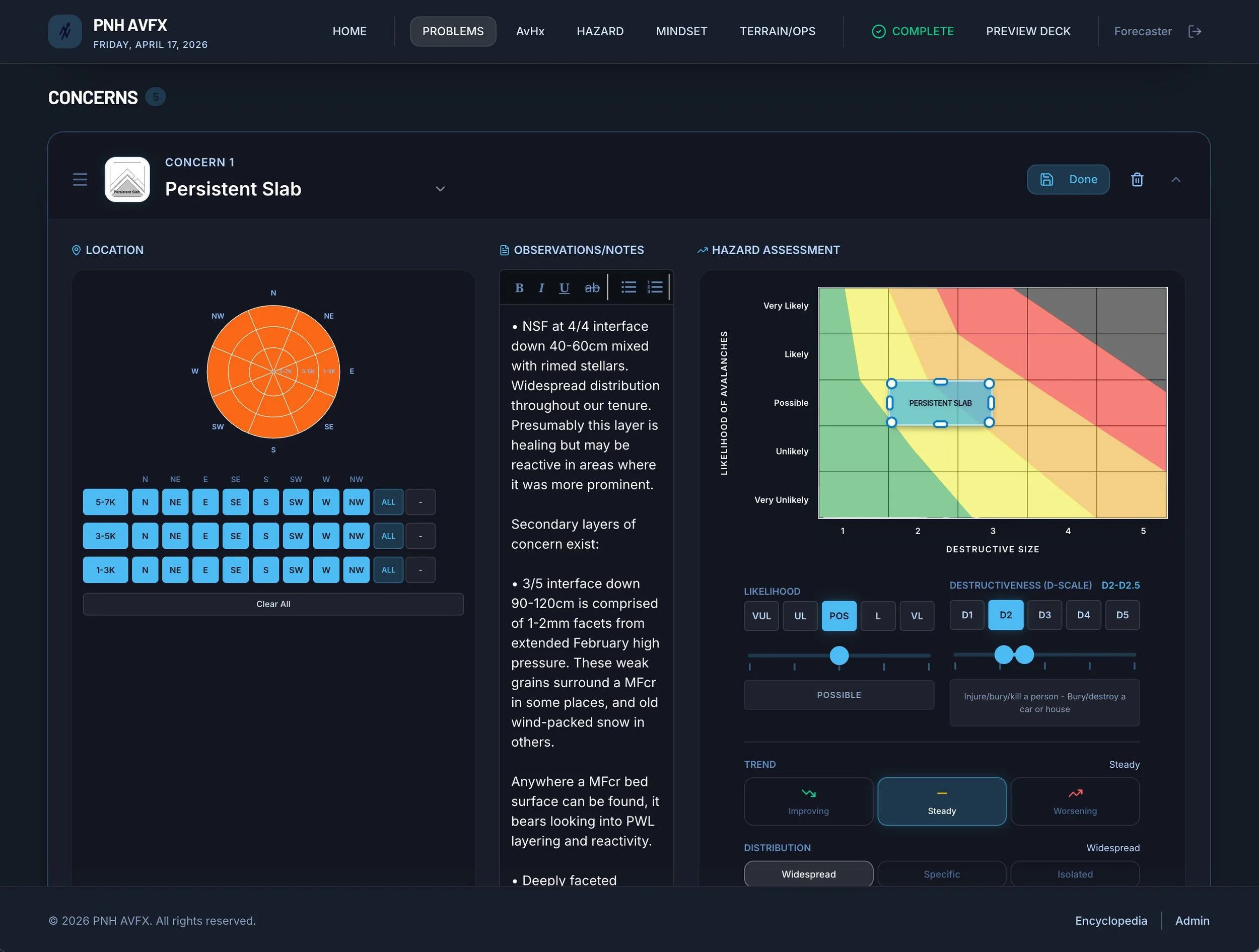
Task: Open the HAZARD tab
Action: point(600,31)
